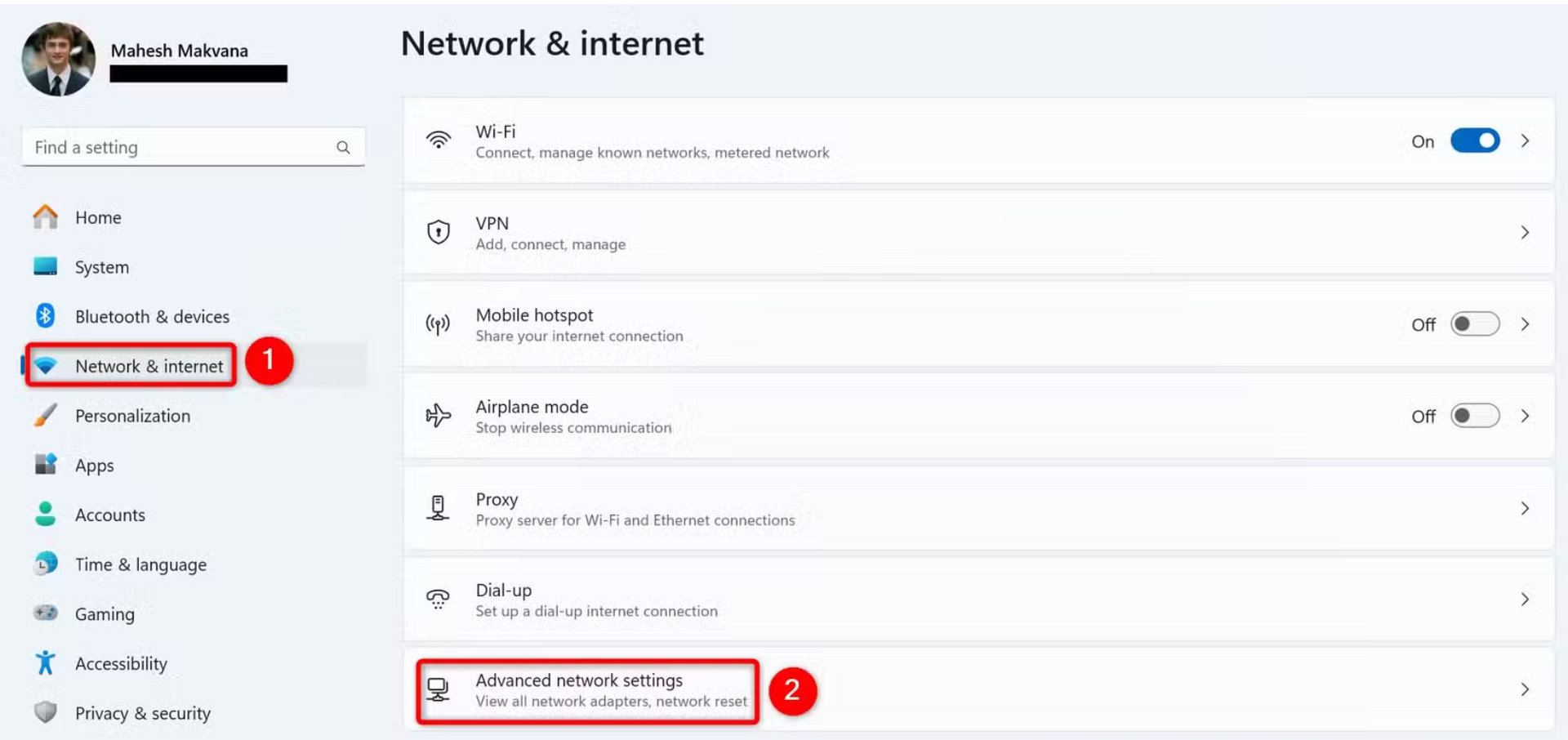The image size is (1568, 740).
Task: Click the Find a setting search box
Action: click(180, 148)
